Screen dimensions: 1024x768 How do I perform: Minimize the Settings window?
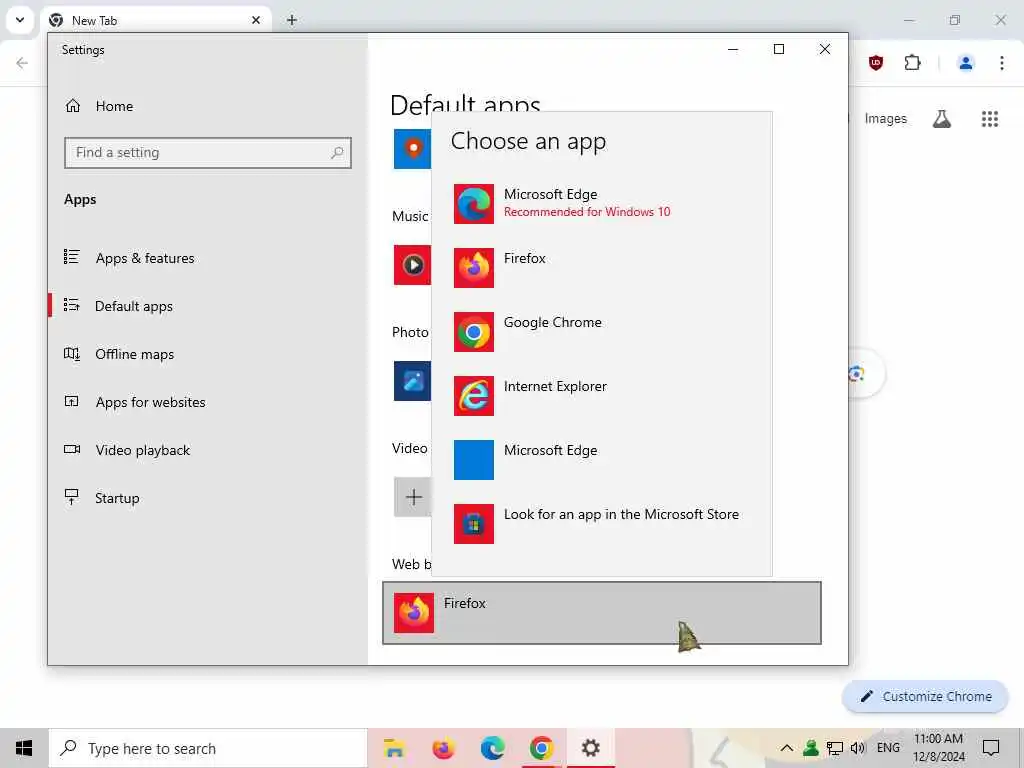[x=733, y=49]
